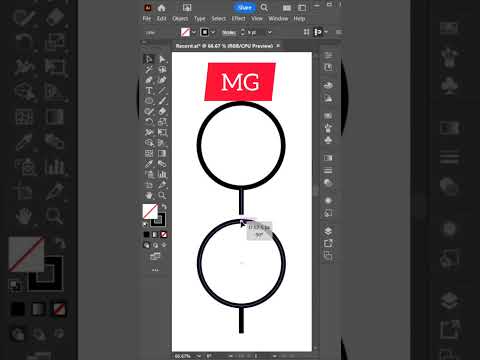The width and height of the screenshot is (480, 360).
Task: Open the Edit menu
Action: click(162, 19)
